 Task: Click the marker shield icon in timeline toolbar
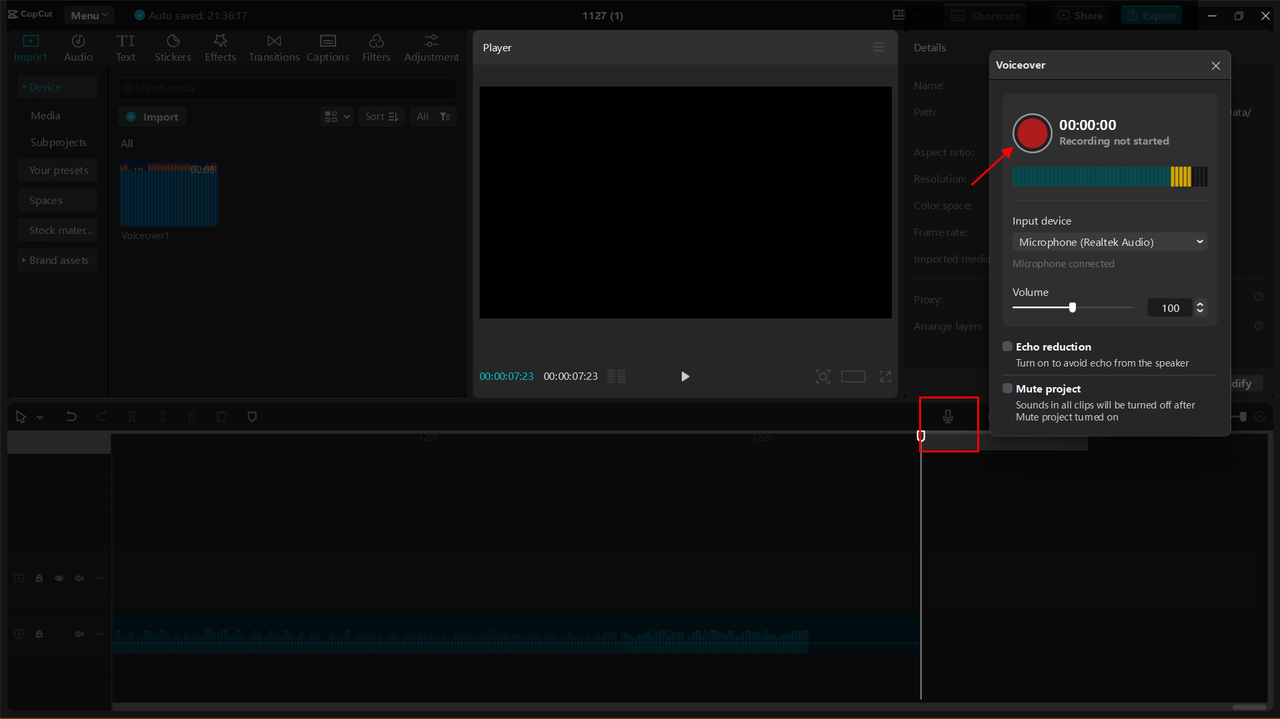(252, 417)
